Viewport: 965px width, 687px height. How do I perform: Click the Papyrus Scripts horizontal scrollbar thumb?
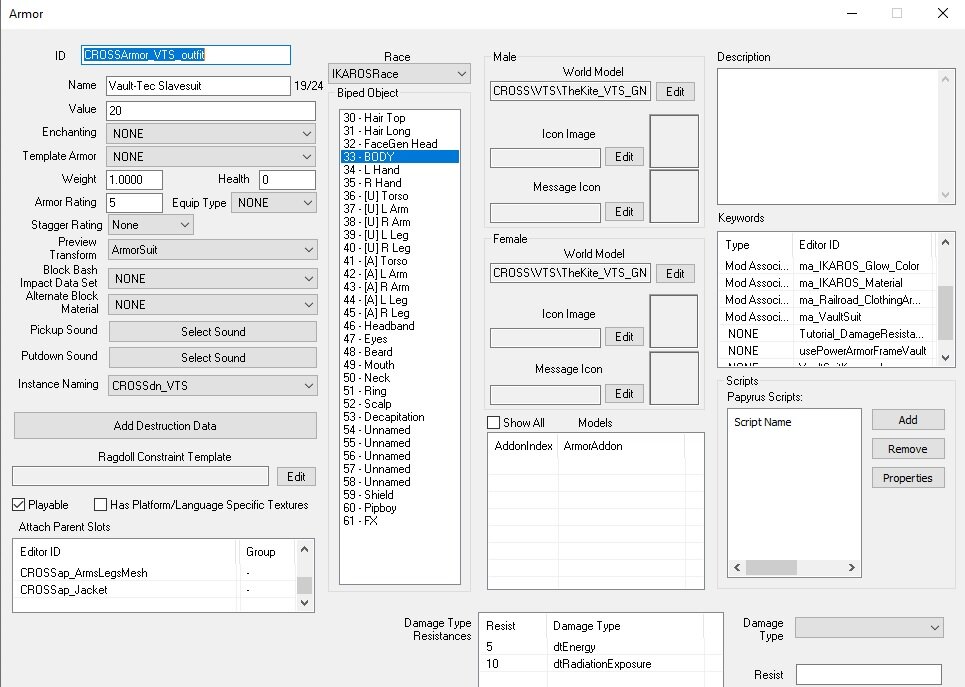coord(771,568)
